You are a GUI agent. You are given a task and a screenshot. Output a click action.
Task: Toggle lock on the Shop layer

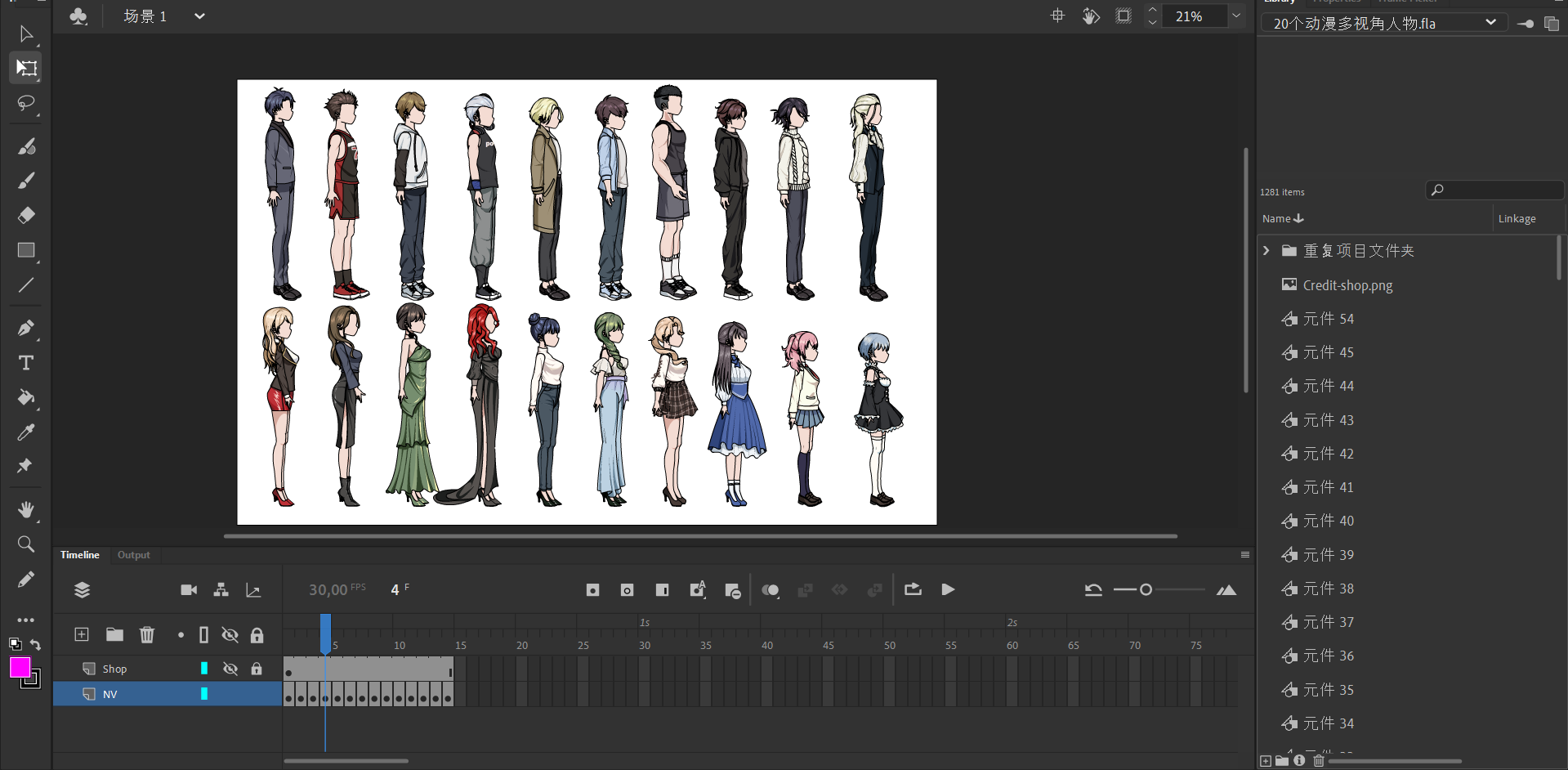click(x=257, y=669)
